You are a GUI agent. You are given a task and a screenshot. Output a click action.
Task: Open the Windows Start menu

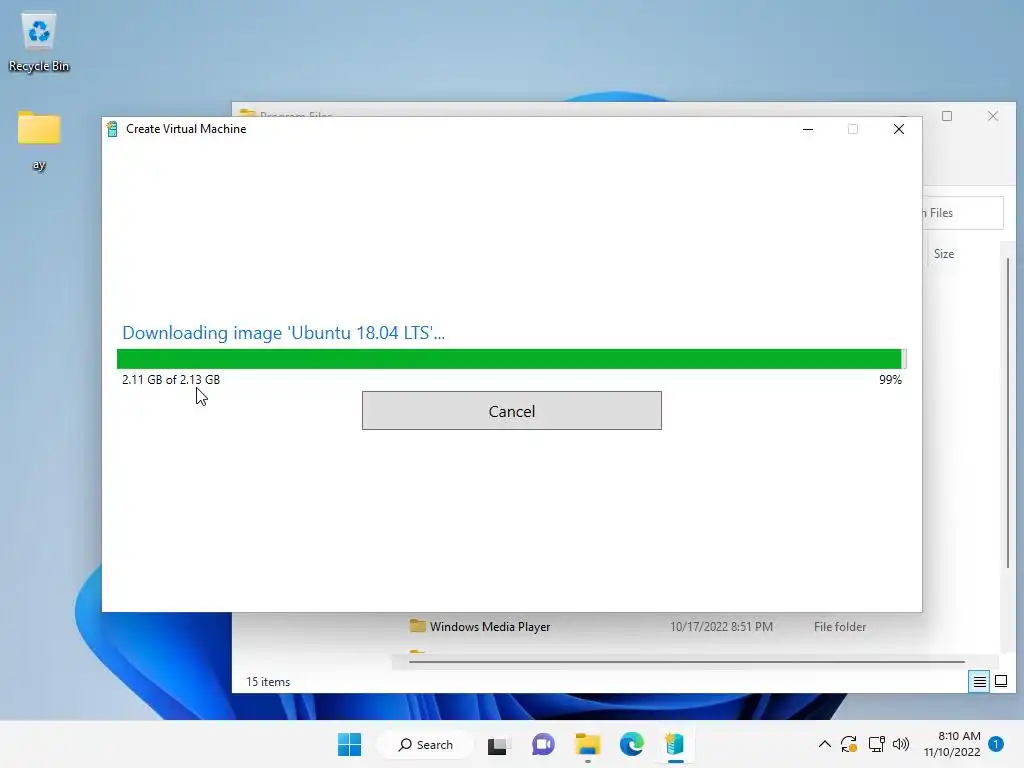(x=349, y=744)
